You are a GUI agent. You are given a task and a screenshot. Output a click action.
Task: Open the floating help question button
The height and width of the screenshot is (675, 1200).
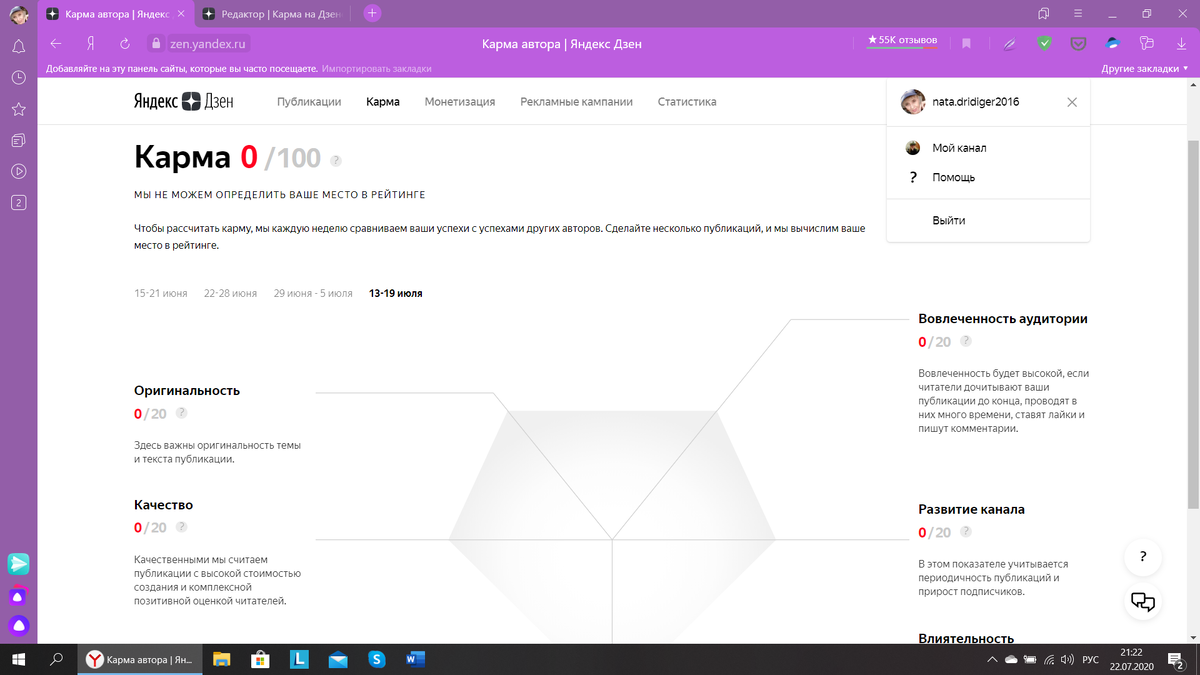pos(1143,558)
